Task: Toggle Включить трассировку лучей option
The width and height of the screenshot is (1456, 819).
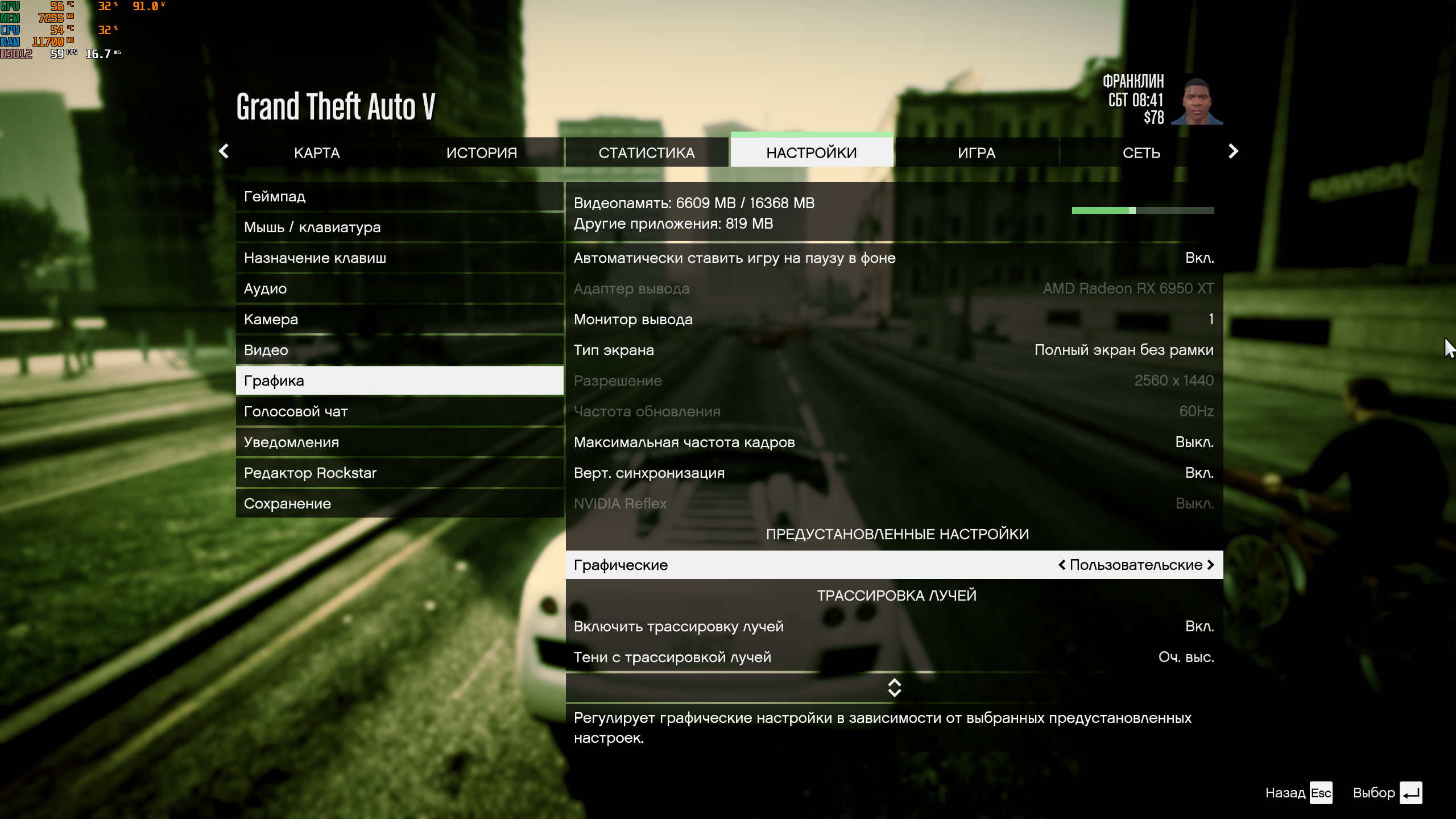Action: click(x=895, y=626)
